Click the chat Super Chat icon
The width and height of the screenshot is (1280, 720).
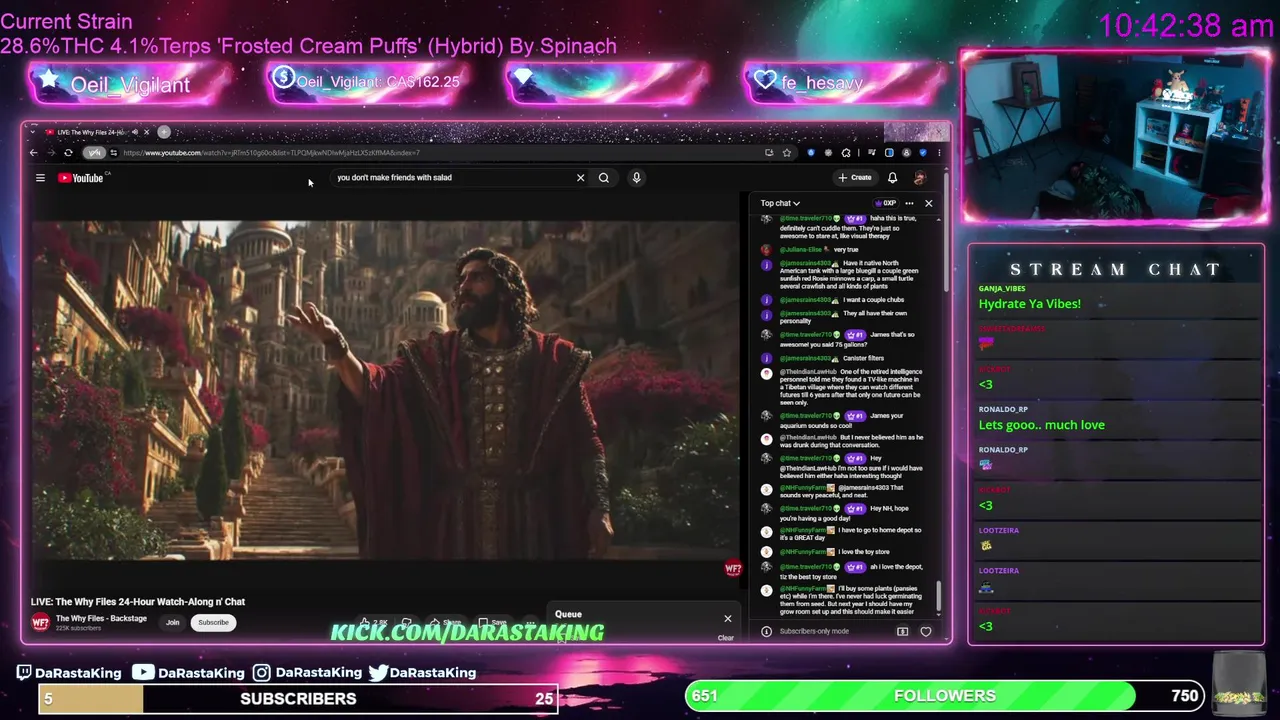tap(902, 631)
